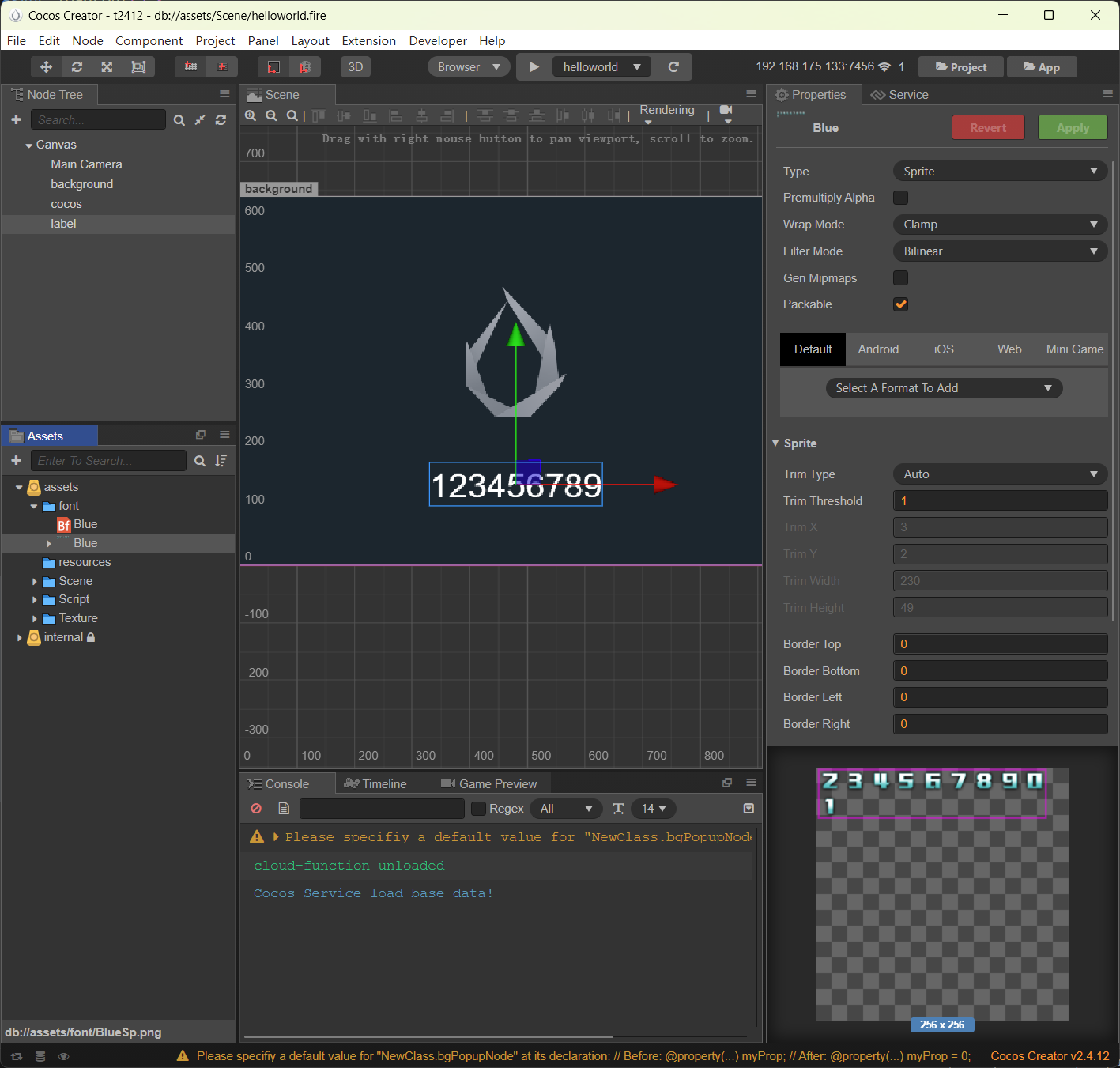Select the Move transform tool
This screenshot has width=1120, height=1068.
pyautogui.click(x=46, y=67)
